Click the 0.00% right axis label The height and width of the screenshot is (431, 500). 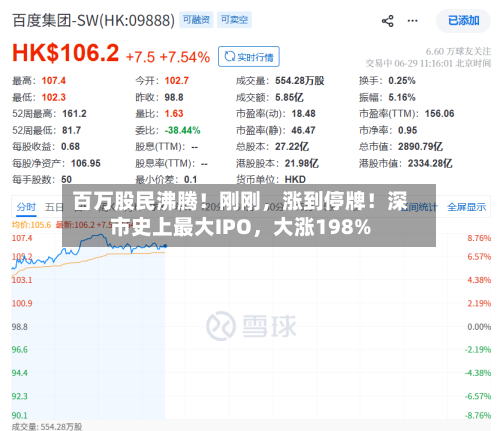coord(479,327)
